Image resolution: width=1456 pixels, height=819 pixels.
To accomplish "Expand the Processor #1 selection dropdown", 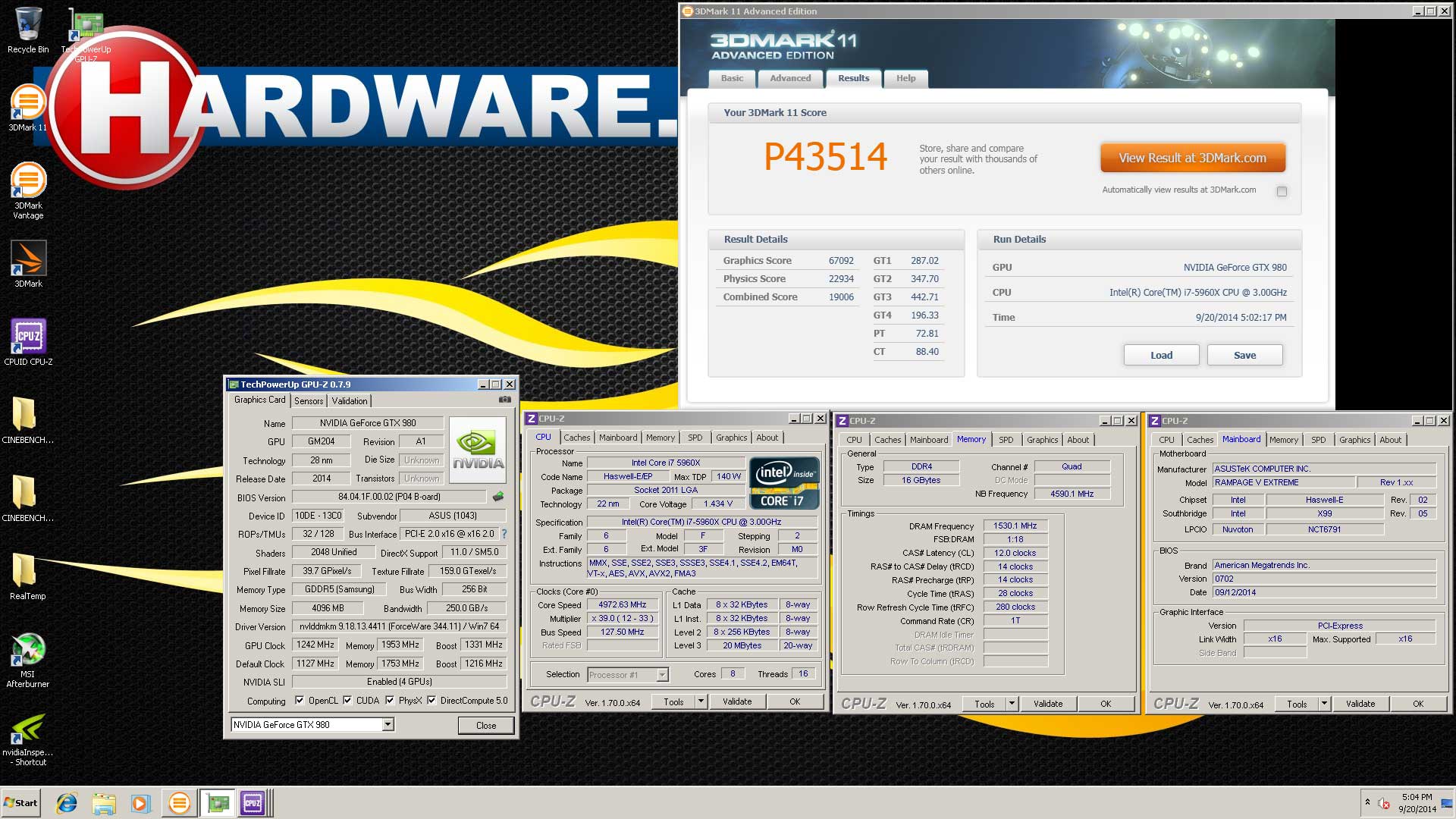I will point(662,675).
